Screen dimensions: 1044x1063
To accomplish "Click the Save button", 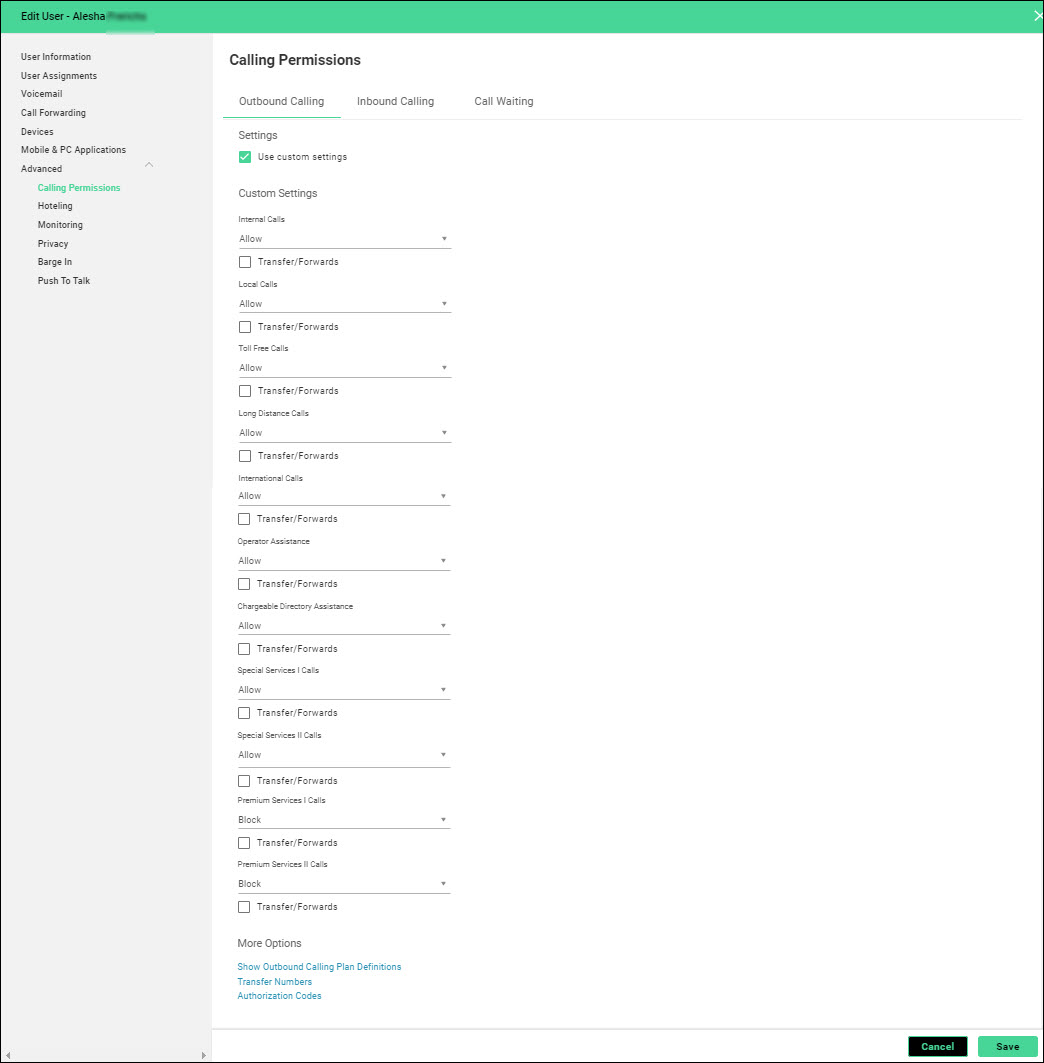I will 1007,1047.
